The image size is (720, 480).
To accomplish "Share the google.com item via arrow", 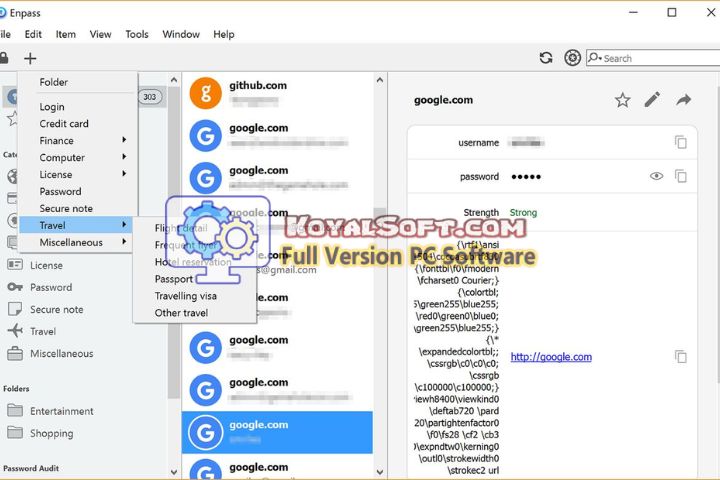I will pyautogui.click(x=683, y=100).
